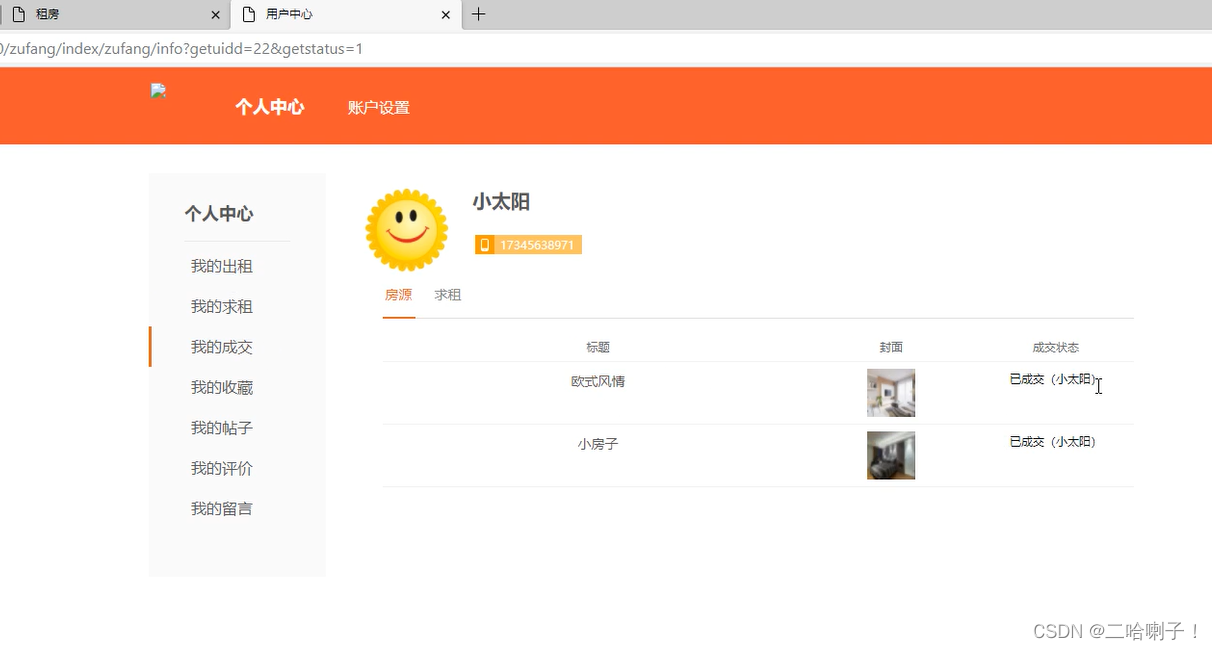Select 我的帖子 in the sidebar

(221, 427)
